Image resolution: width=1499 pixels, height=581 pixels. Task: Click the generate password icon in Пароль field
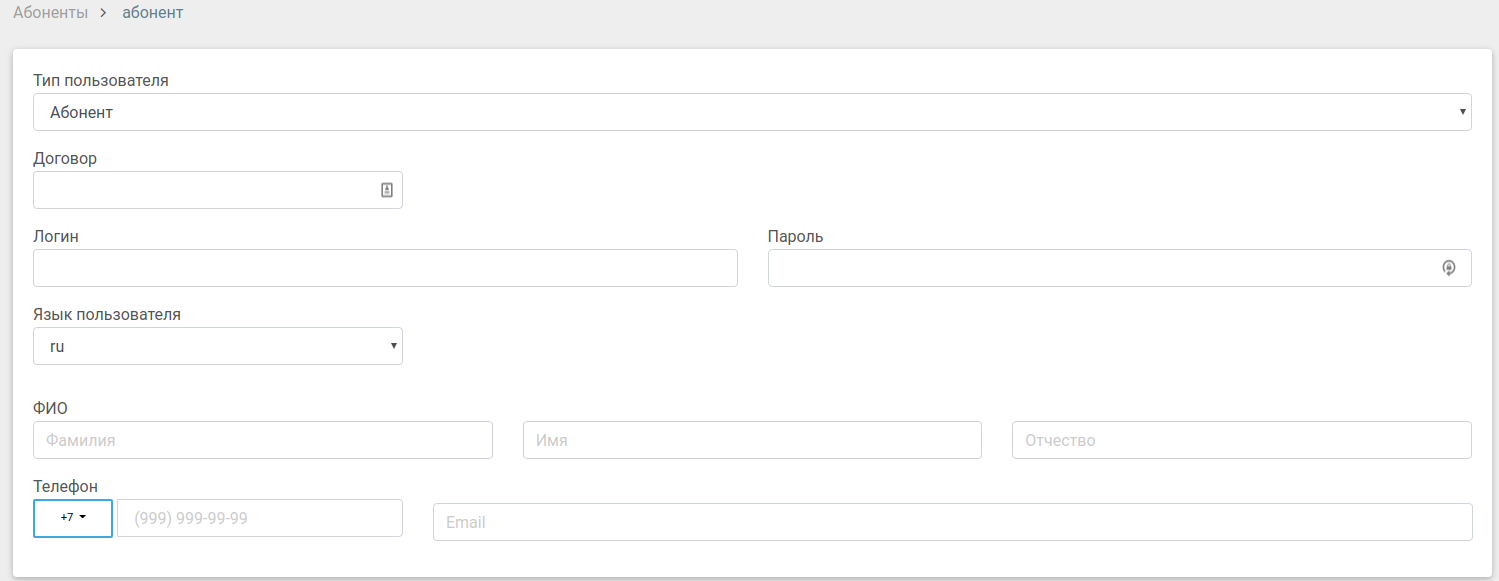(1448, 268)
